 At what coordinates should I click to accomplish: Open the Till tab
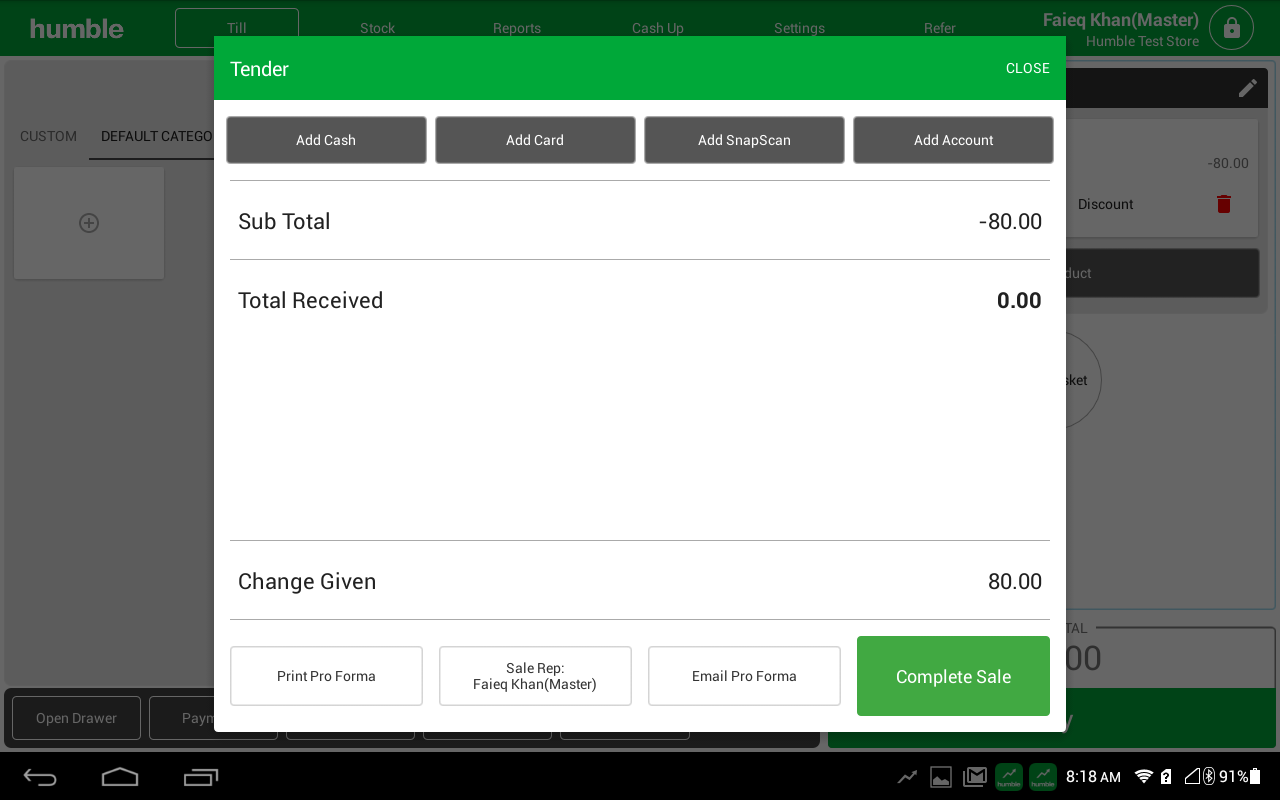pyautogui.click(x=237, y=28)
